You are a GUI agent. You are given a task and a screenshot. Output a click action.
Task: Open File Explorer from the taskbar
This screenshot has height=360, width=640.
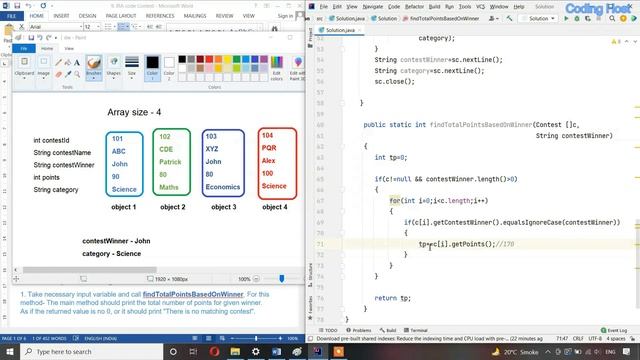click(x=235, y=351)
